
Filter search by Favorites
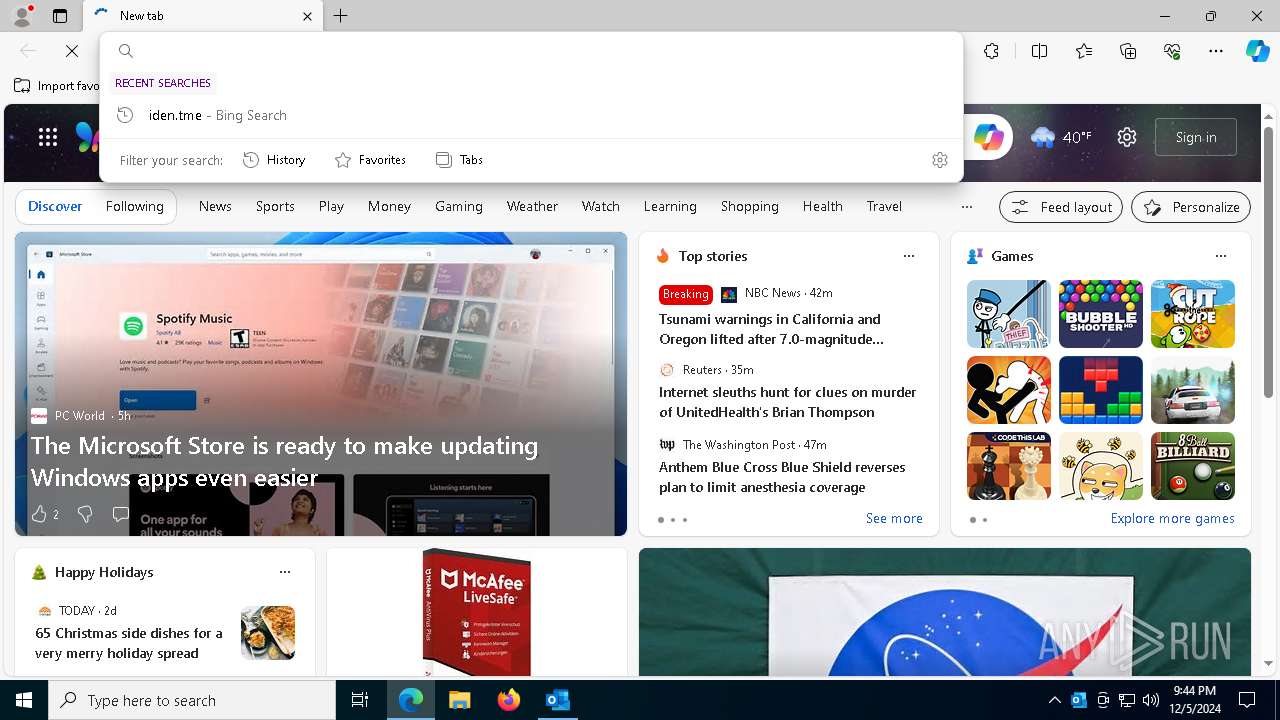pos(370,160)
